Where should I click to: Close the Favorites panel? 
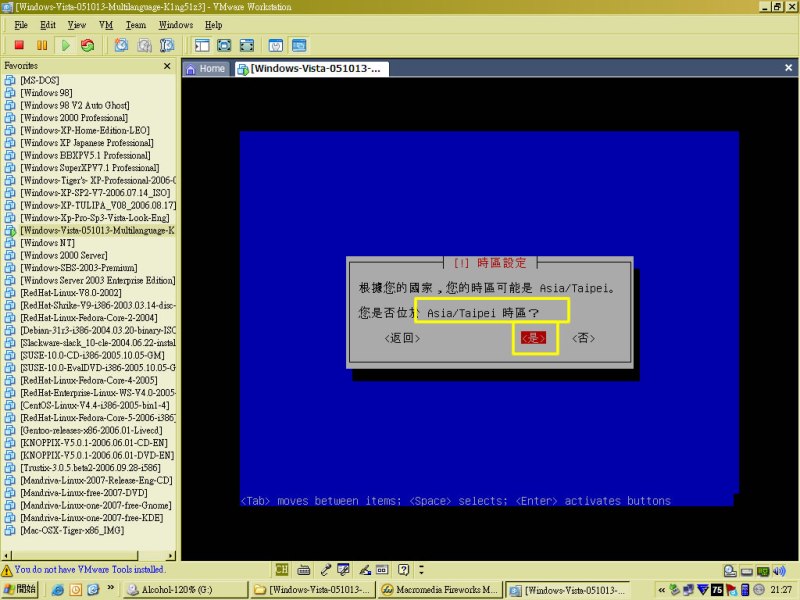click(x=167, y=66)
